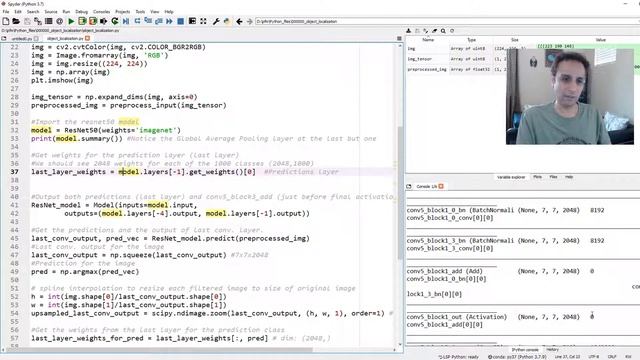This screenshot has width=640, height=360.
Task: Open the File menu
Action: pos(6,12)
